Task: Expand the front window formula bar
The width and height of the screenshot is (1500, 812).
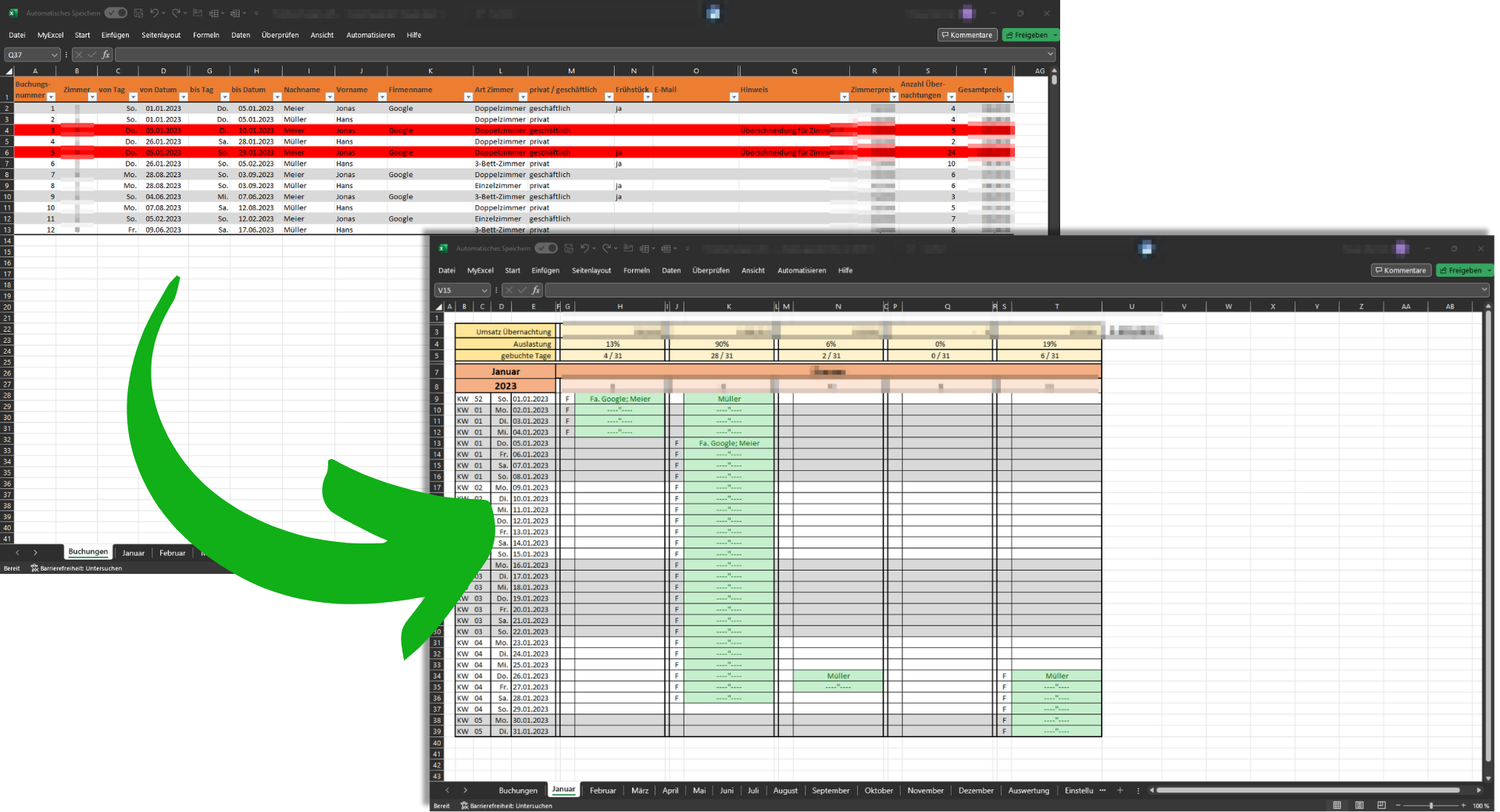Action: 1484,290
